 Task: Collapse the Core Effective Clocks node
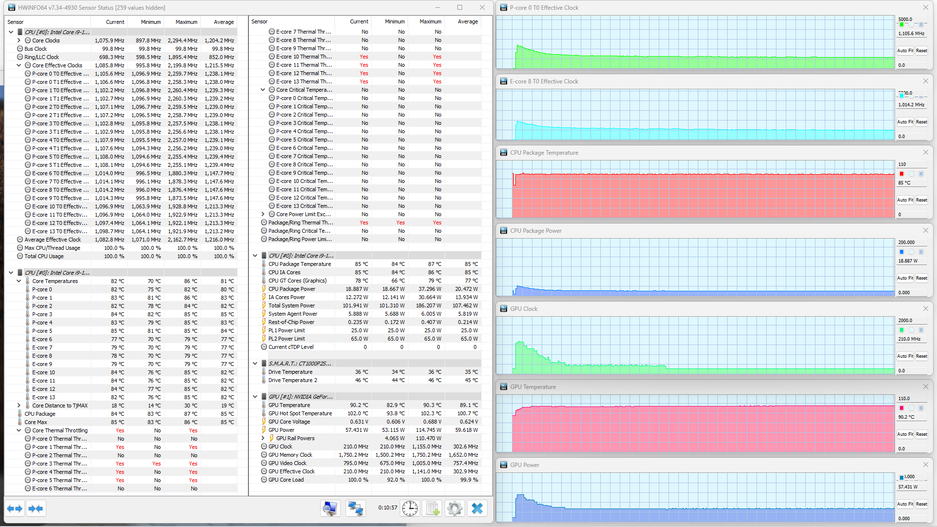(19, 66)
